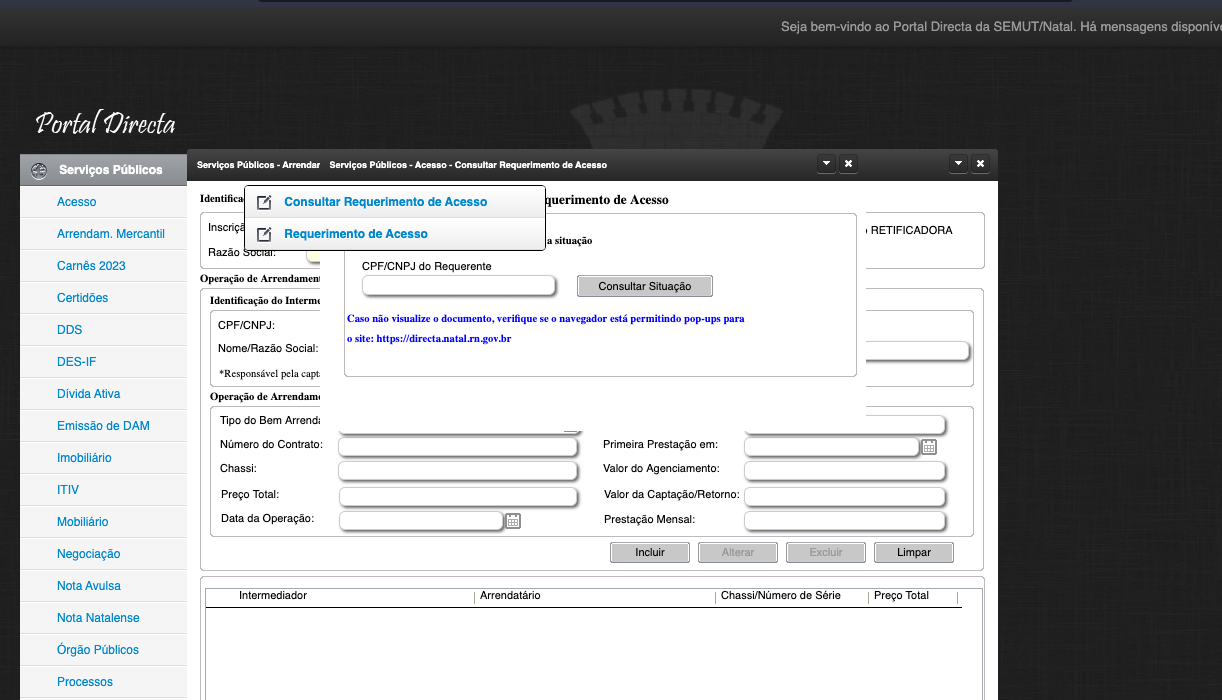This screenshot has width=1222, height=700.
Task: Click the Alterar button
Action: coord(738,552)
